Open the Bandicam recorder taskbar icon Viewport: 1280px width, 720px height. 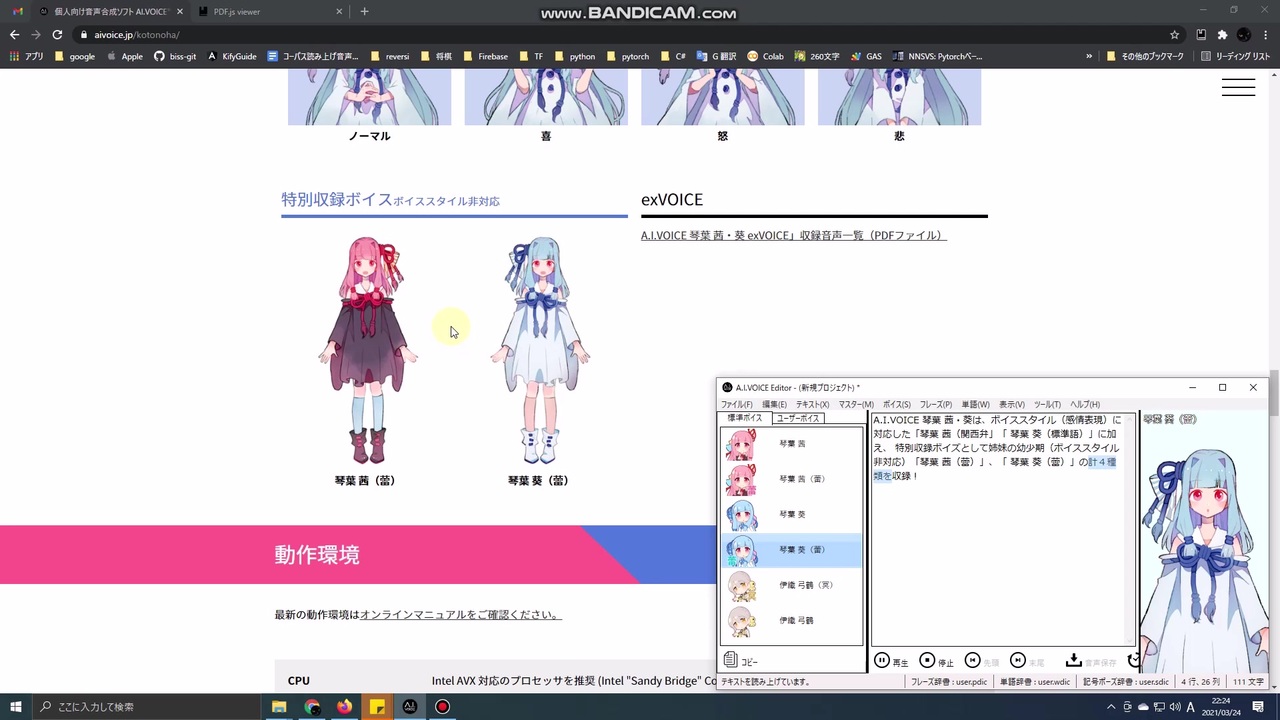coord(442,707)
